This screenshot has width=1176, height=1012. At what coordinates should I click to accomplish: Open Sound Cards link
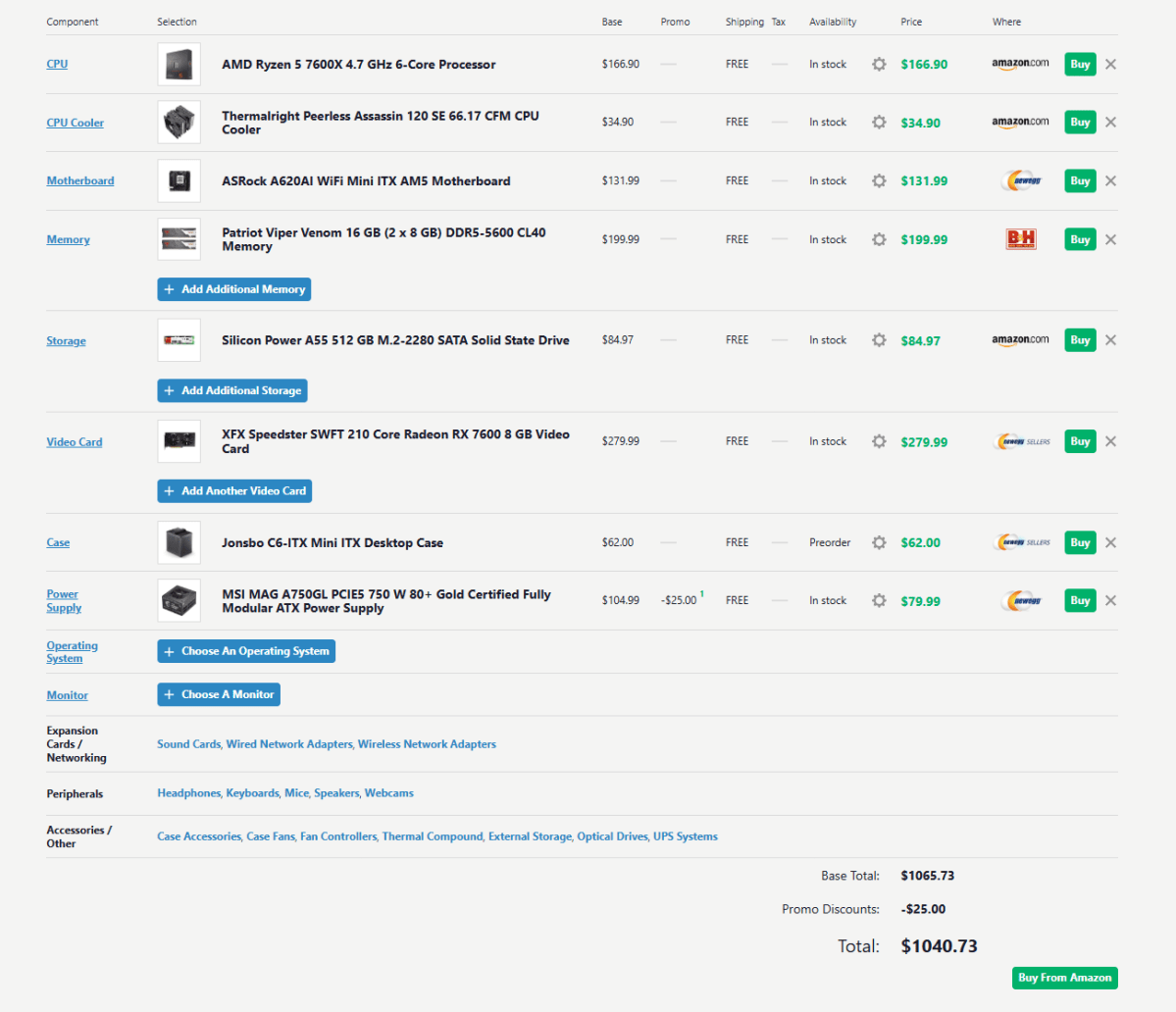pos(189,744)
